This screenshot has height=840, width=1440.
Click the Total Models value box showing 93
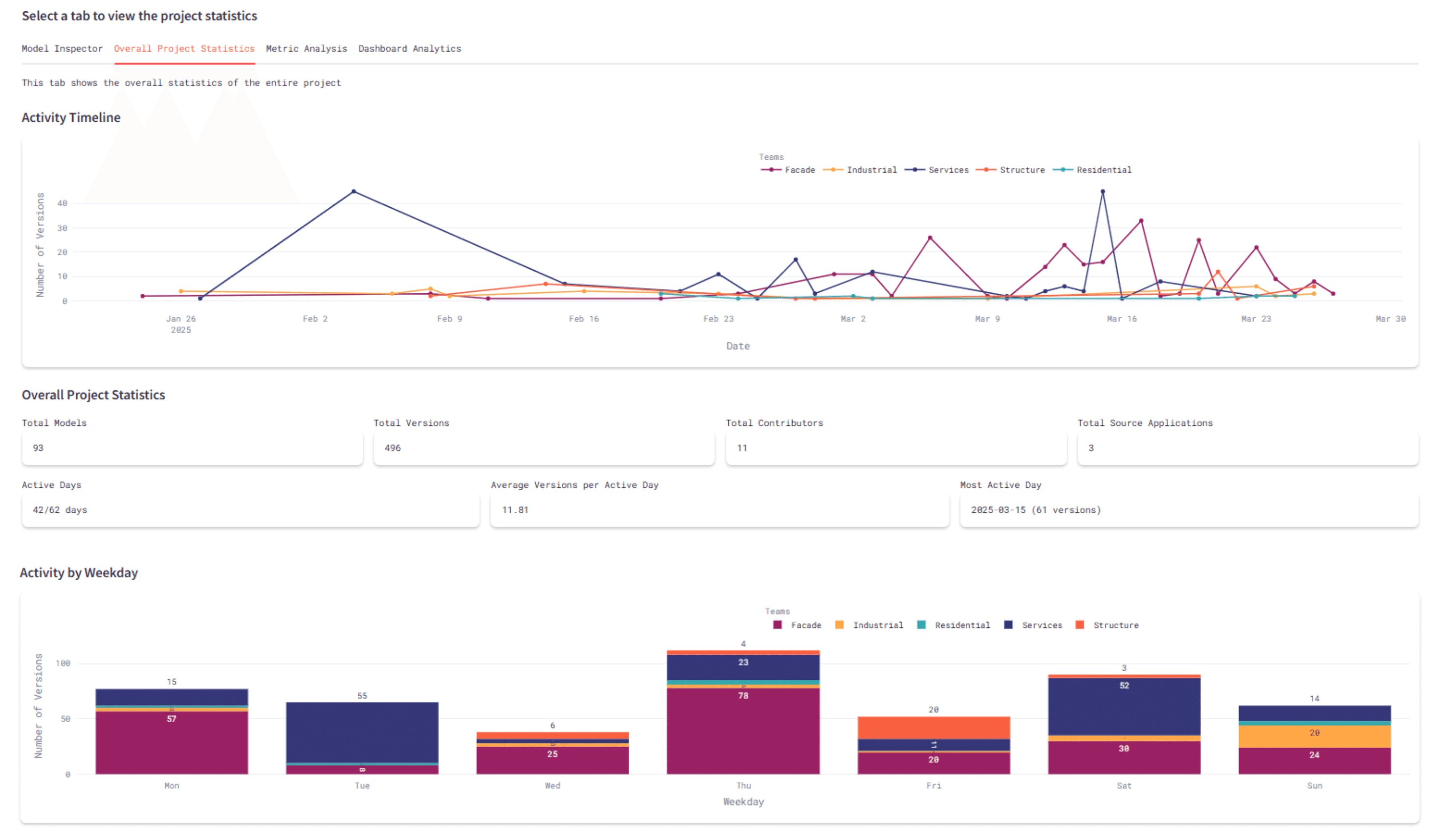[x=192, y=448]
